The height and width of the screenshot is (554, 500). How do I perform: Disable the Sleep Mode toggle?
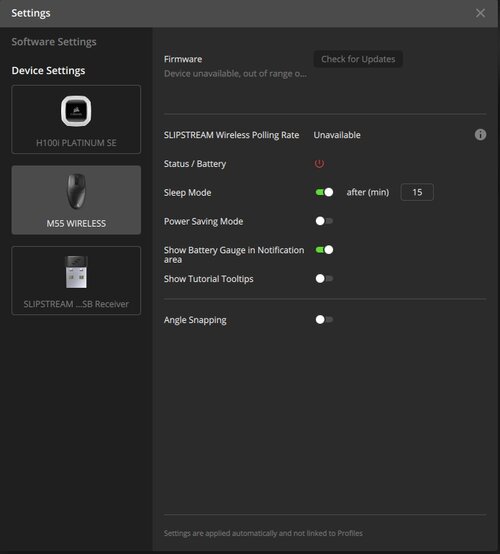[x=324, y=192]
